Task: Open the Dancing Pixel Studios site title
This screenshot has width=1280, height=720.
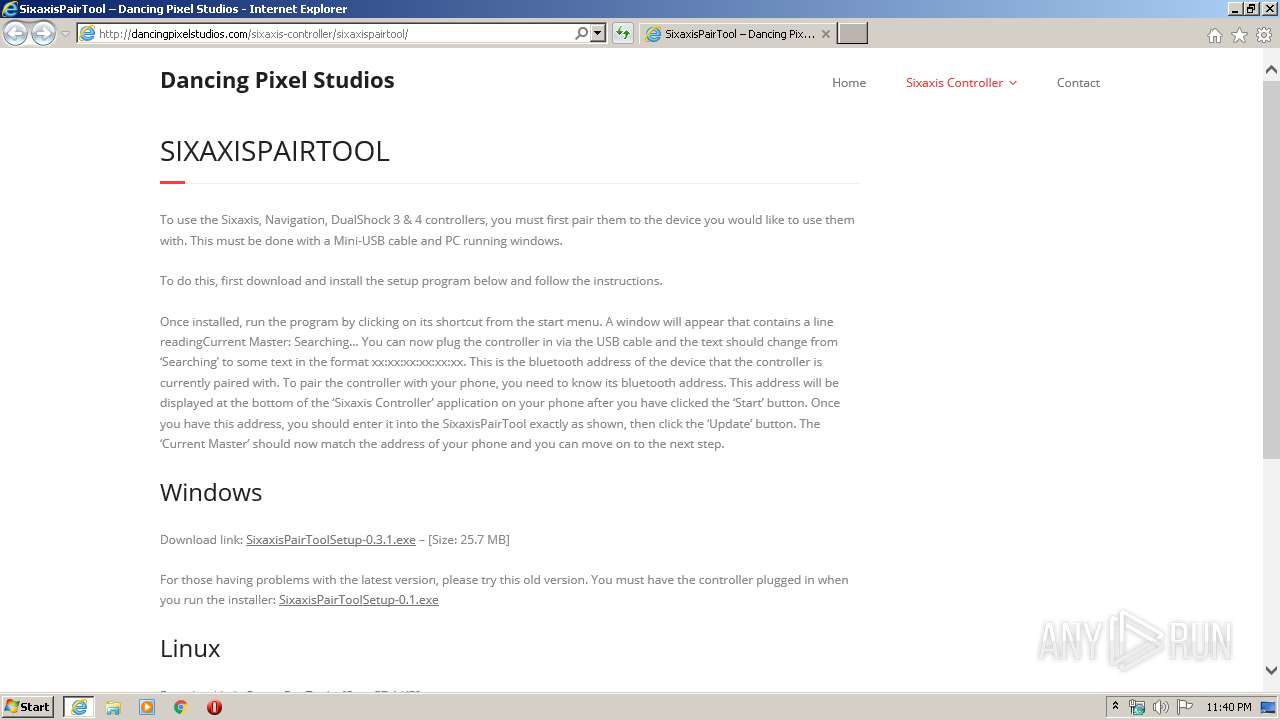Action: point(277,80)
